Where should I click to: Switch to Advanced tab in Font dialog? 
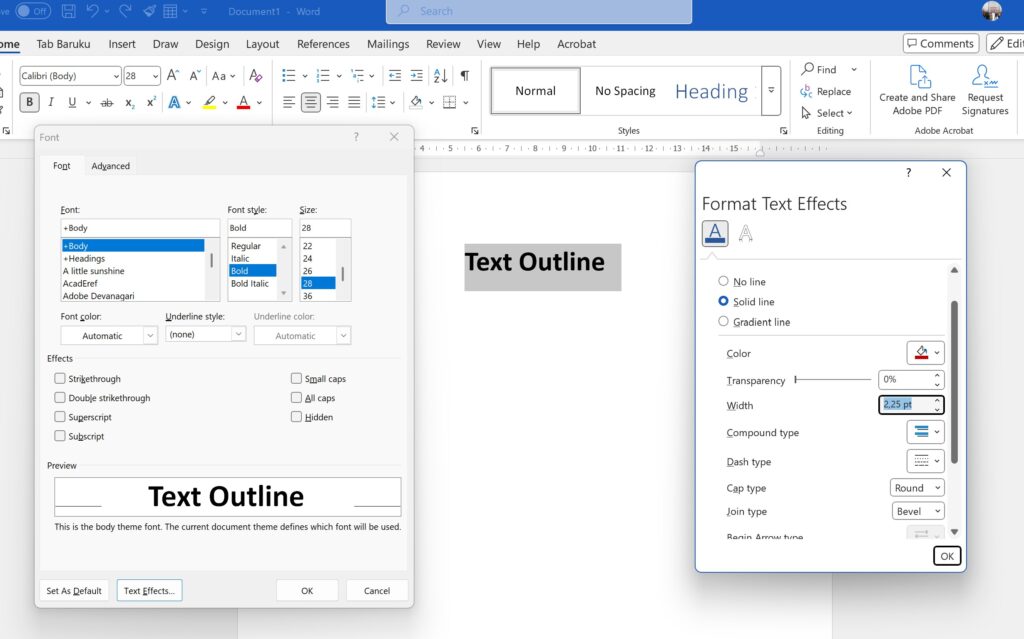pyautogui.click(x=110, y=166)
